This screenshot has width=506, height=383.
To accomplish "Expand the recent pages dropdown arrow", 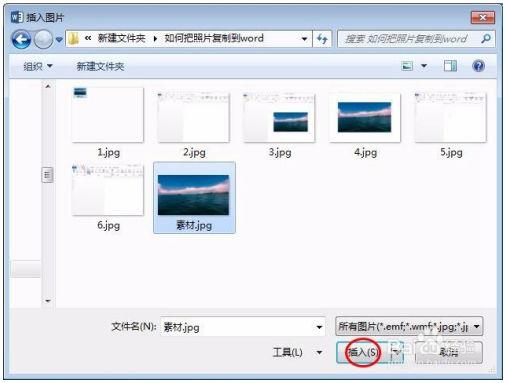I will tap(59, 40).
